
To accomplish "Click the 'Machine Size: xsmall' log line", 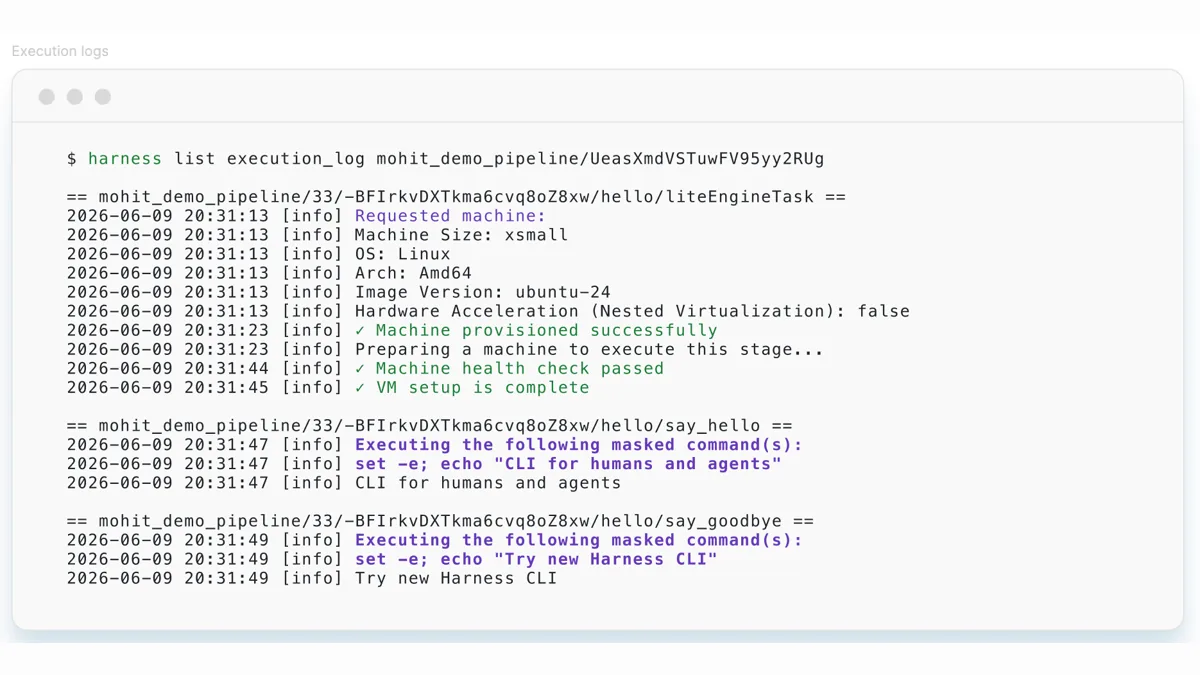I will 318,235.
